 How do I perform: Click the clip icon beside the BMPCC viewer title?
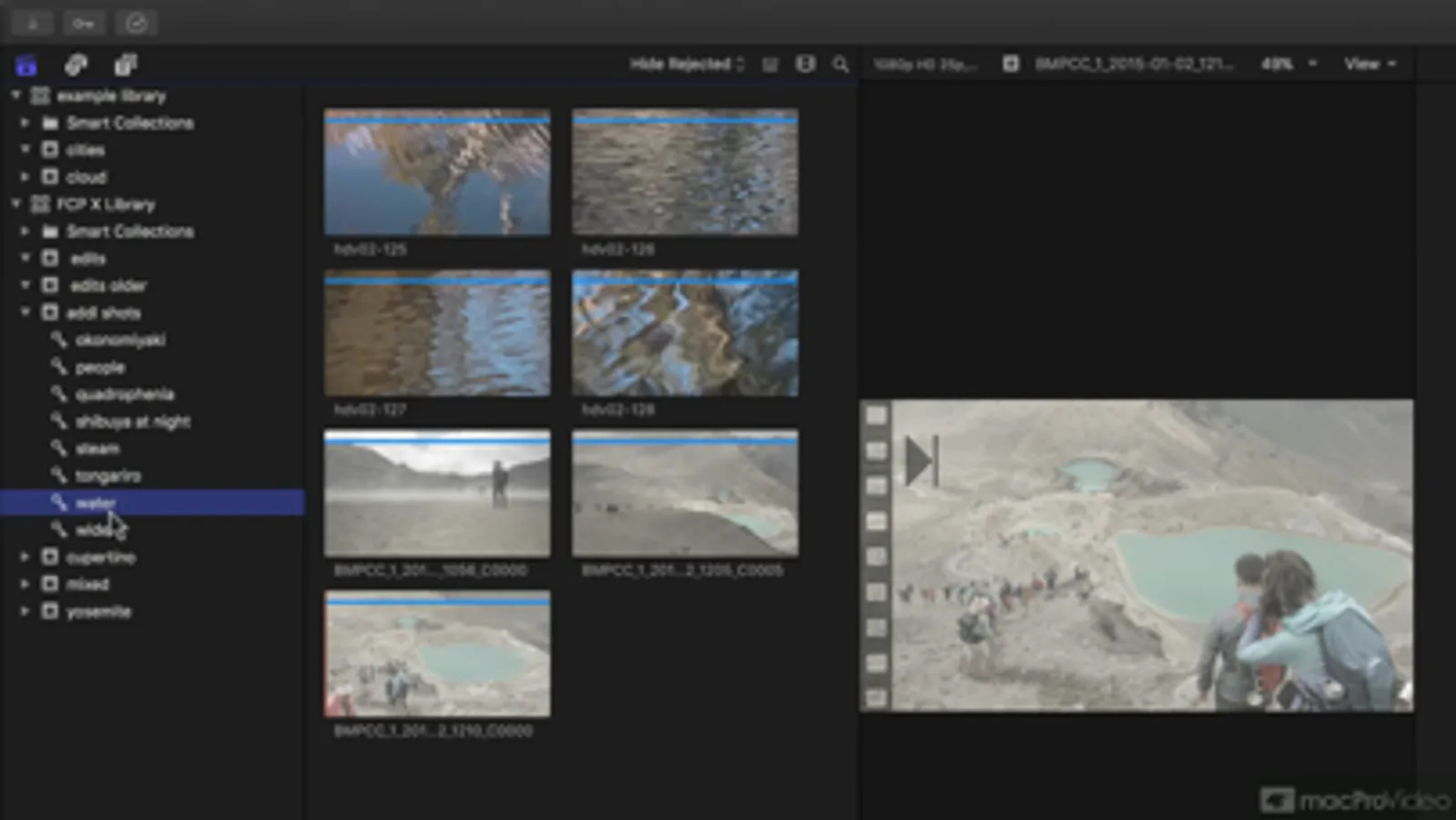(1011, 64)
